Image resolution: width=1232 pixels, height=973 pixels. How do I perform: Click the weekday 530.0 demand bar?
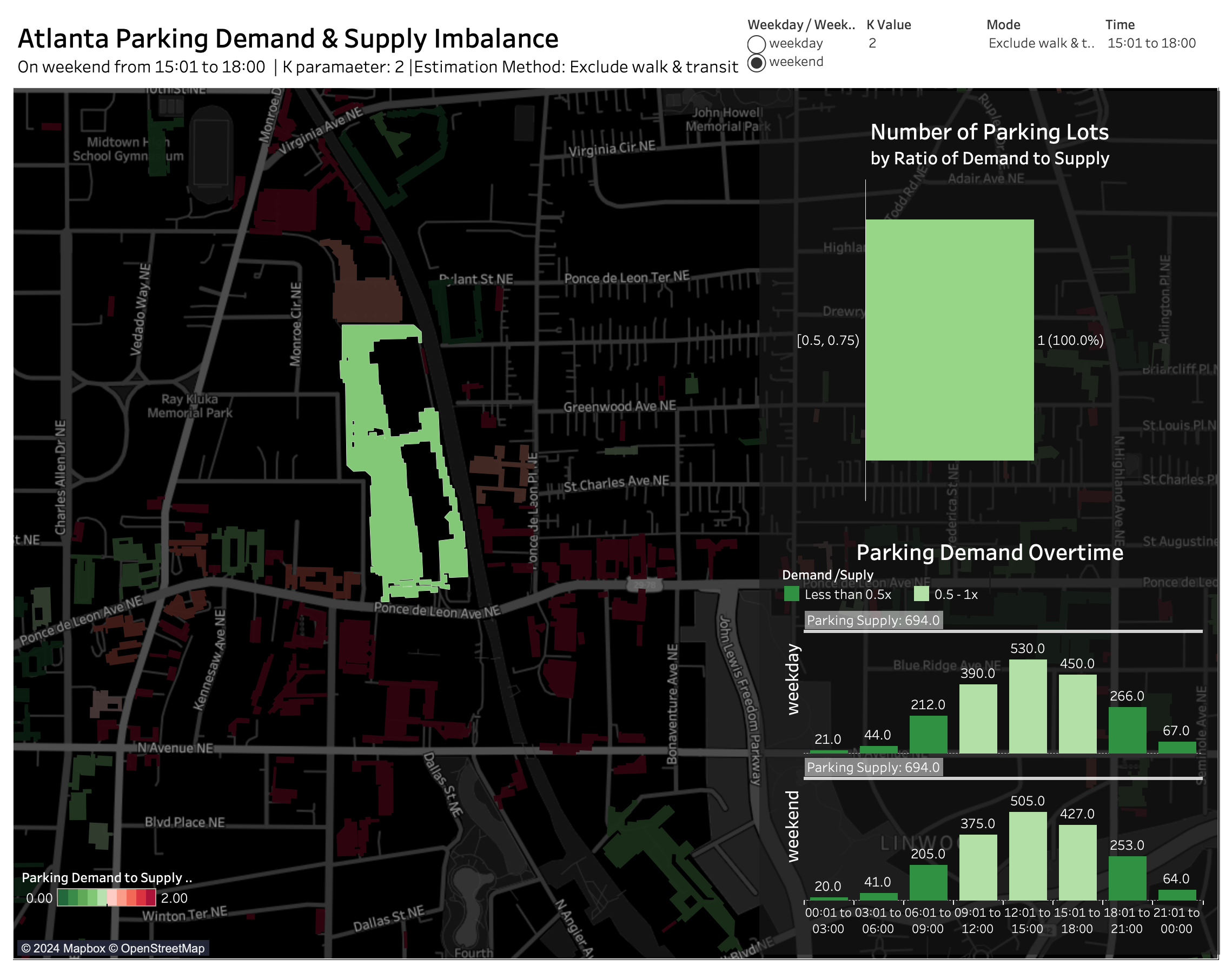1028,707
